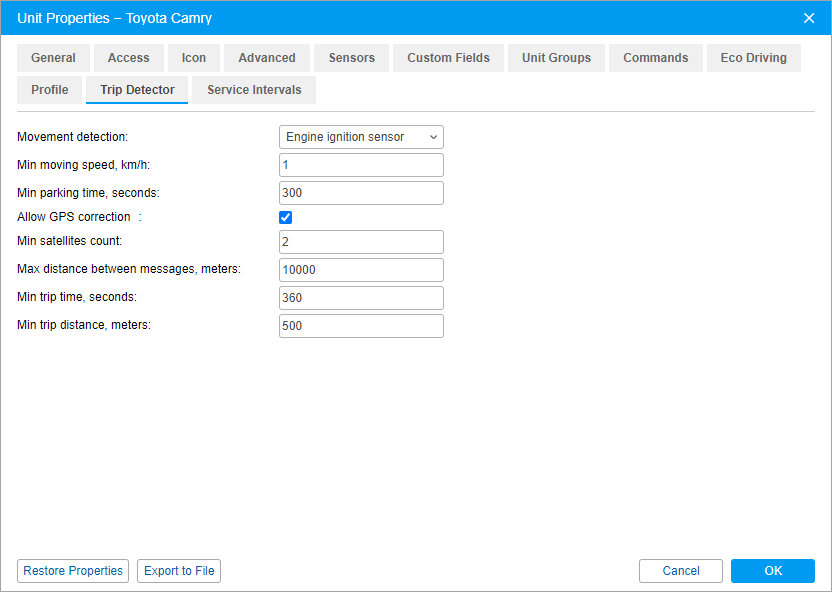Switch to the Access tab
Viewport: 832px width, 592px height.
point(128,58)
